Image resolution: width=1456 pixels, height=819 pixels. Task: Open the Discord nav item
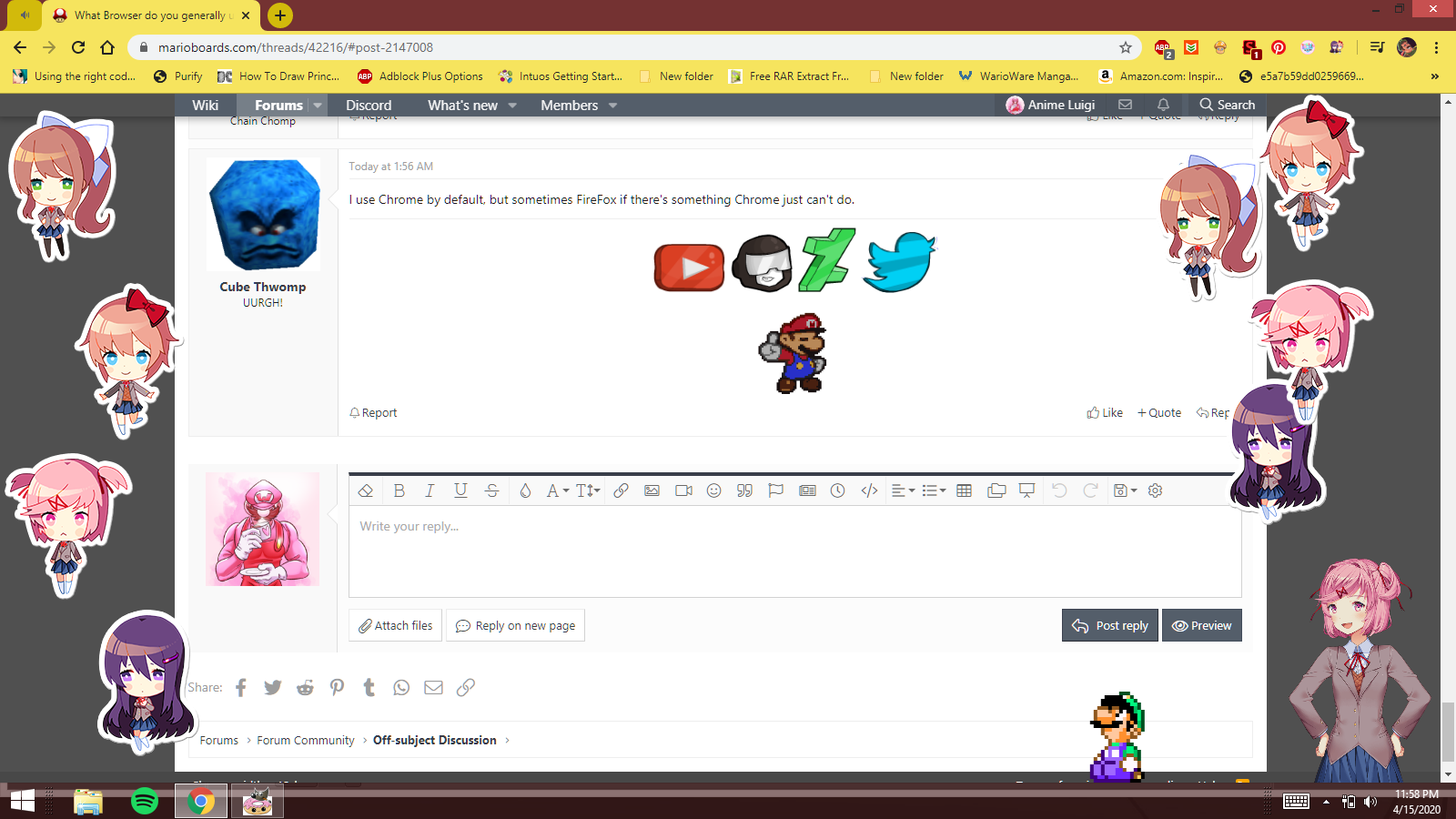369,106
